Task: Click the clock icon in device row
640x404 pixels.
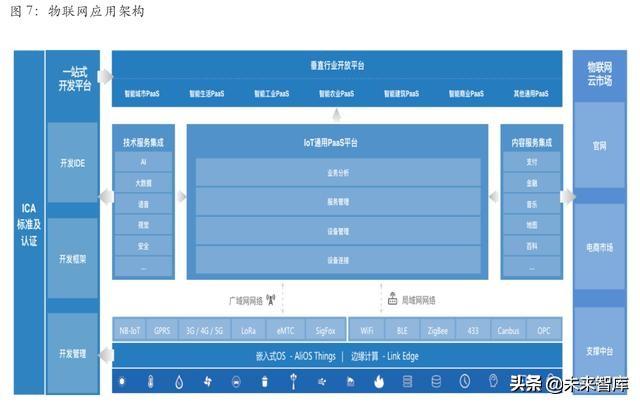Action: (465, 381)
